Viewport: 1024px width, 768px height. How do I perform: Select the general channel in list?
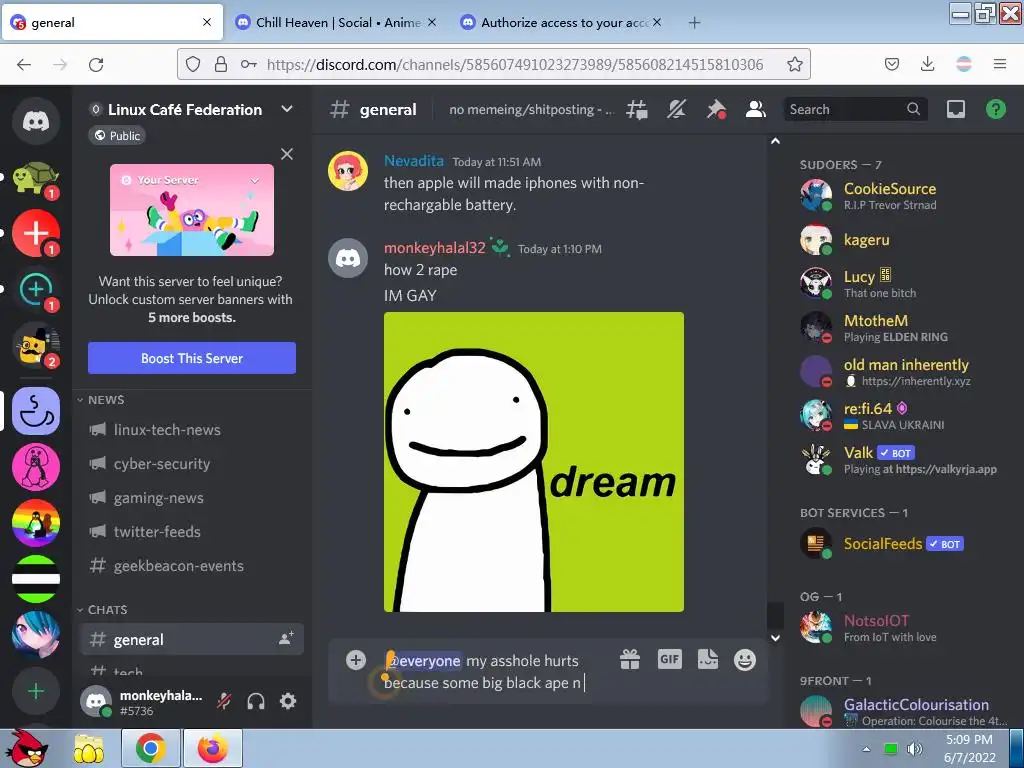click(x=192, y=639)
